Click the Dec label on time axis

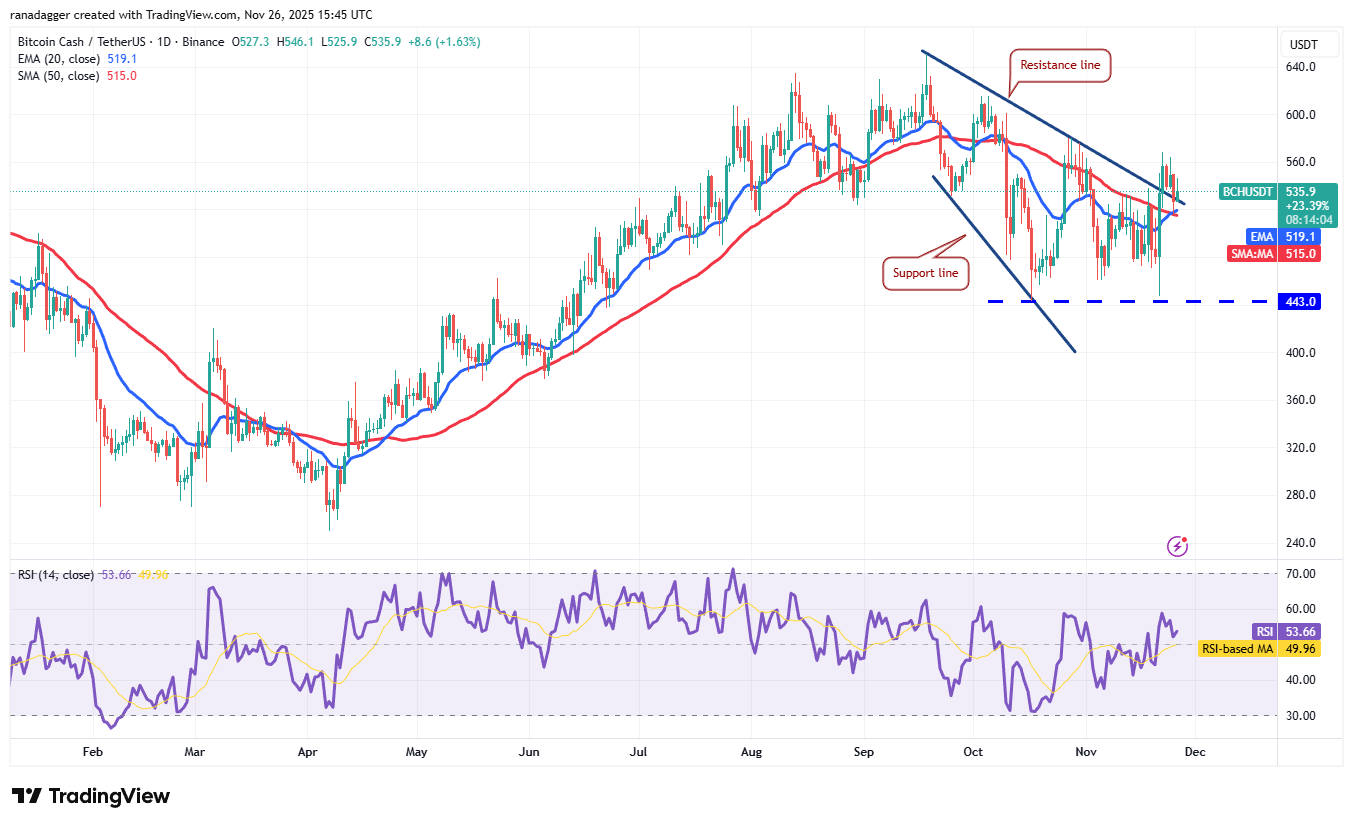1196,750
